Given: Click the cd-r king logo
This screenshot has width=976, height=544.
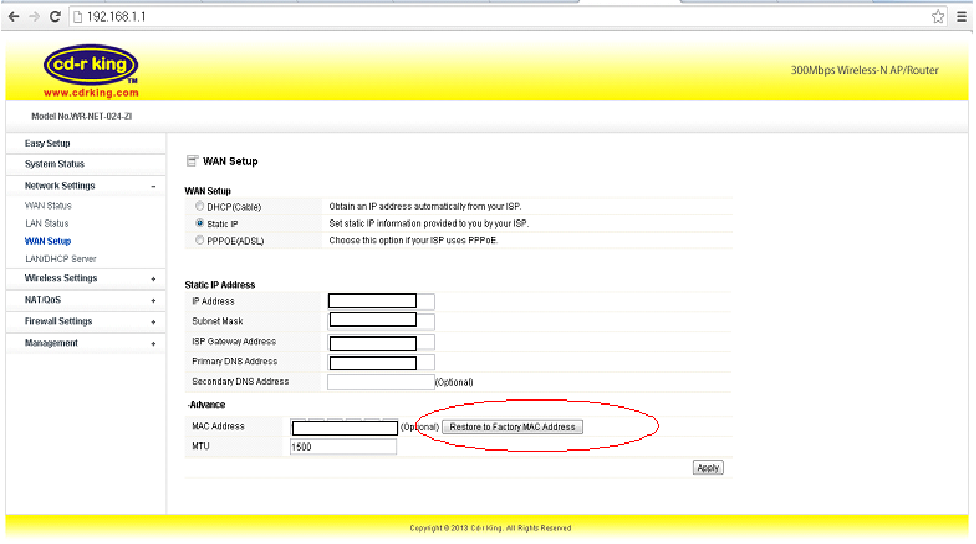Looking at the screenshot, I should pyautogui.click(x=91, y=64).
